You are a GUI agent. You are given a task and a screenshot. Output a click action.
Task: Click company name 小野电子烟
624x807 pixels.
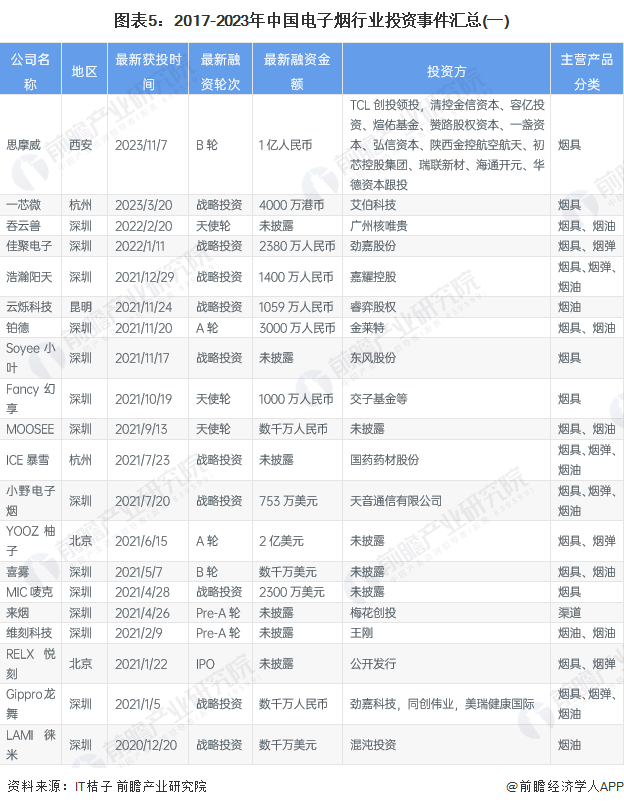(x=30, y=501)
